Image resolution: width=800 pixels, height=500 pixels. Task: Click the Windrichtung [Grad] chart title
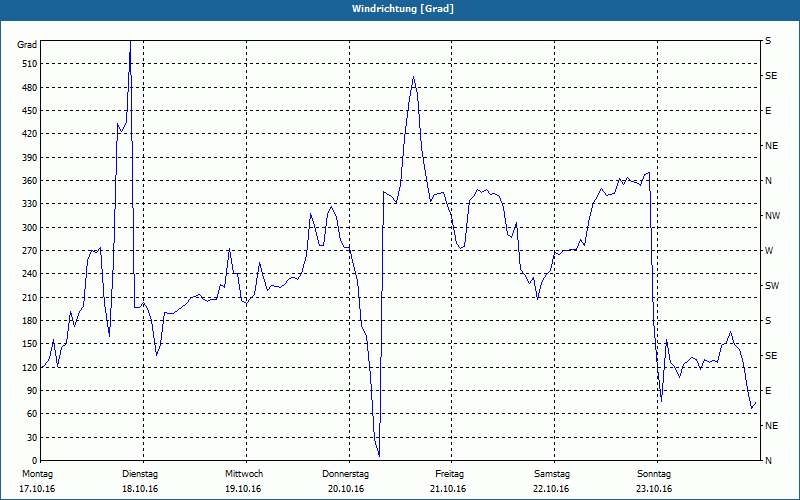coord(403,9)
